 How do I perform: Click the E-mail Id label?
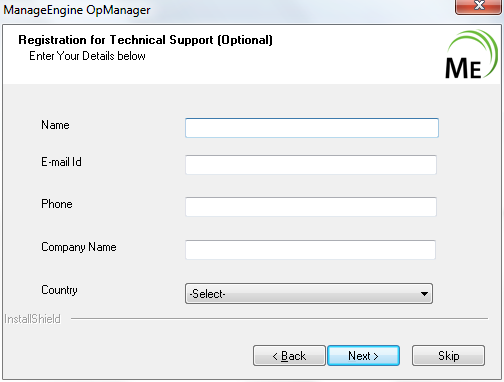pyautogui.click(x=61, y=162)
